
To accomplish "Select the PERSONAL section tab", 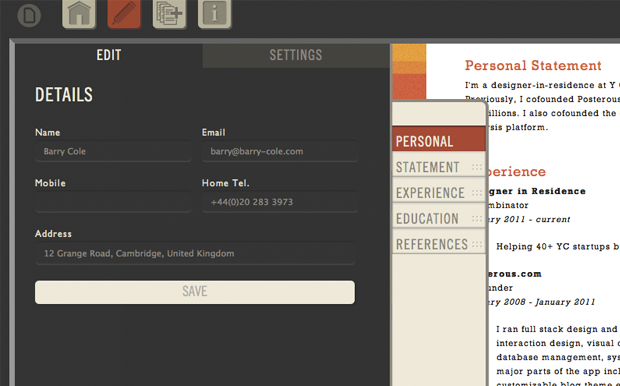I will 439,139.
